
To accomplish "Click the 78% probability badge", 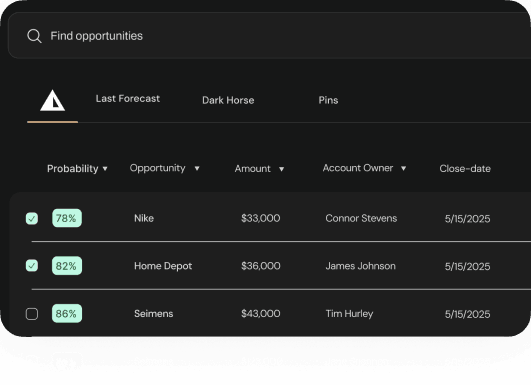I will coord(67,218).
